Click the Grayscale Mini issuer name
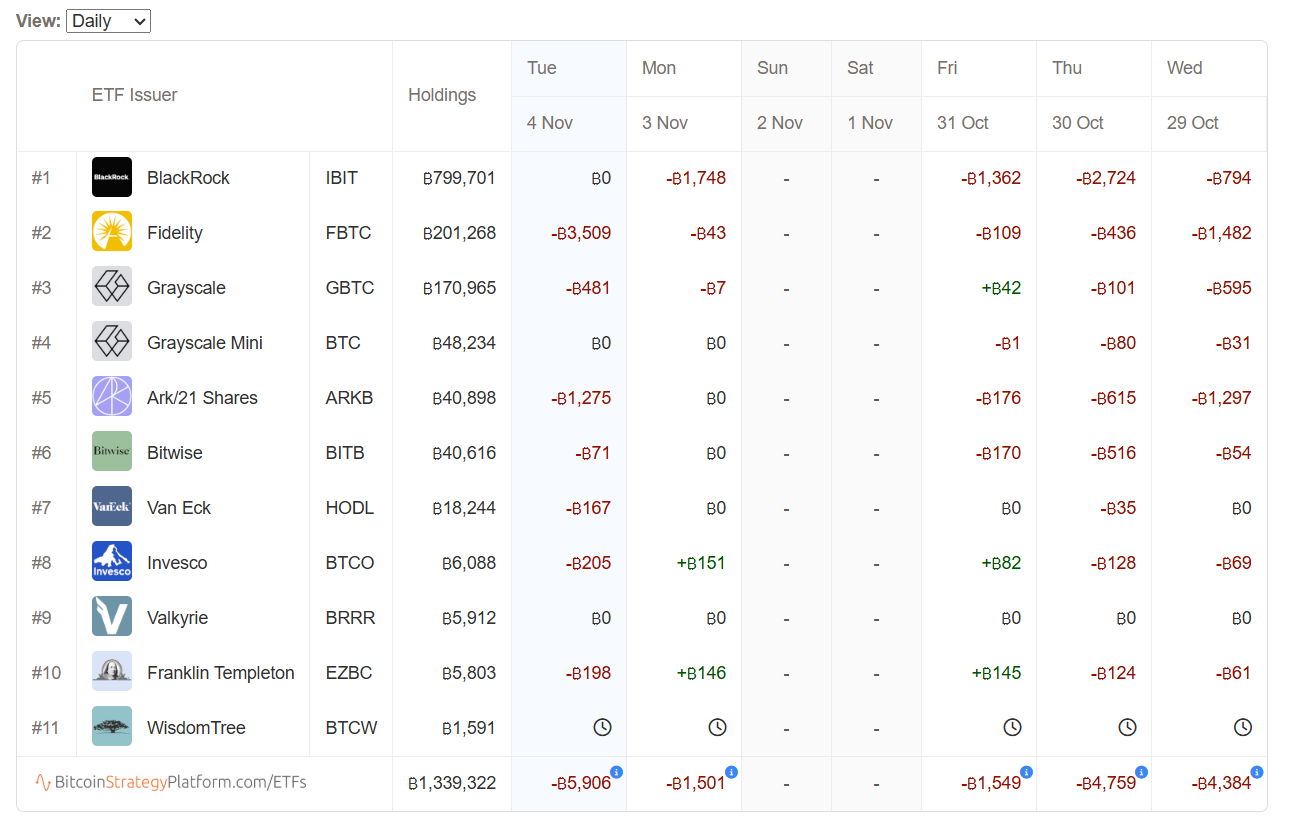Viewport: 1292px width, 840px height. coord(205,343)
